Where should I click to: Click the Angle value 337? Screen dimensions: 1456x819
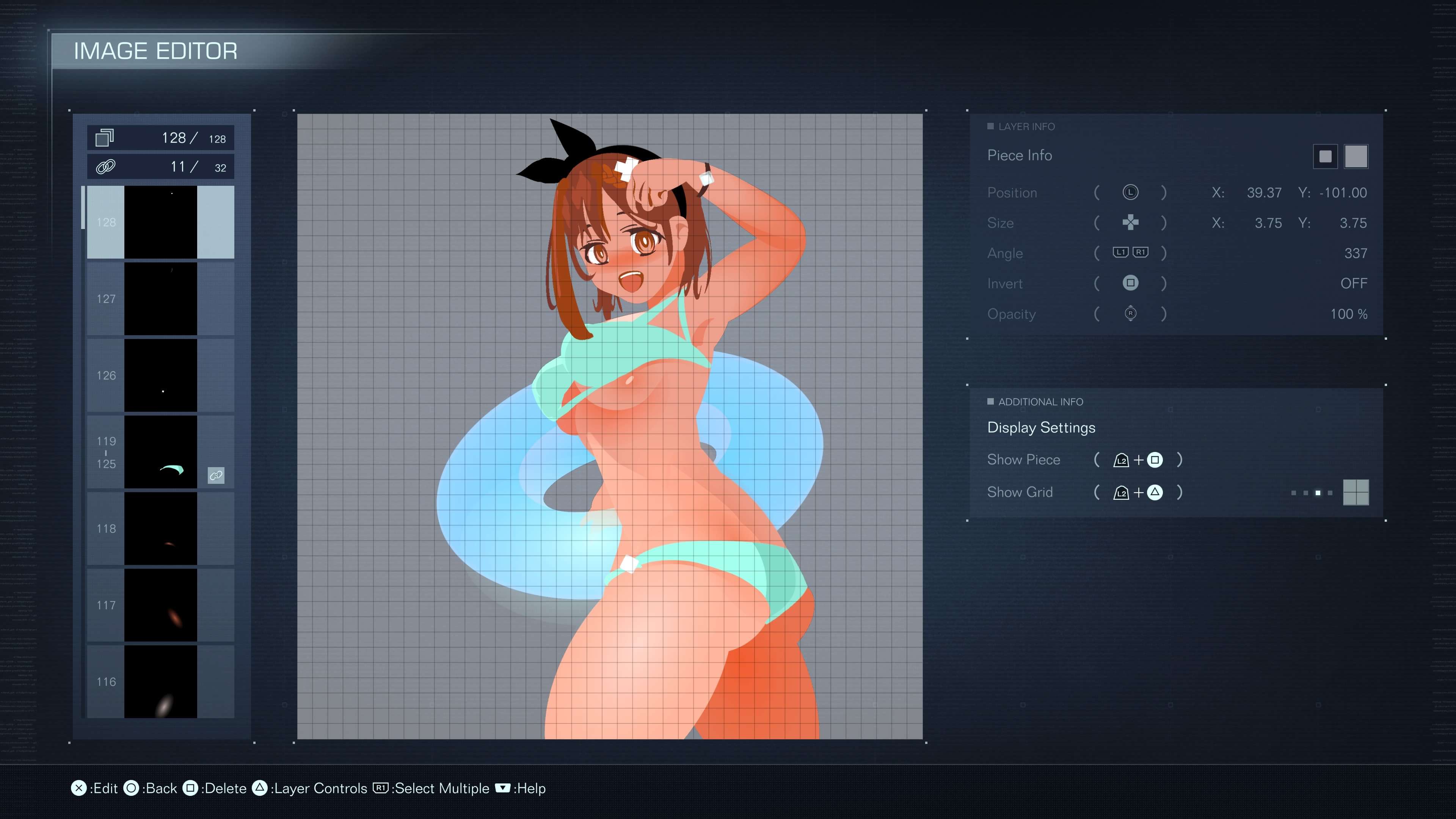coord(1356,253)
